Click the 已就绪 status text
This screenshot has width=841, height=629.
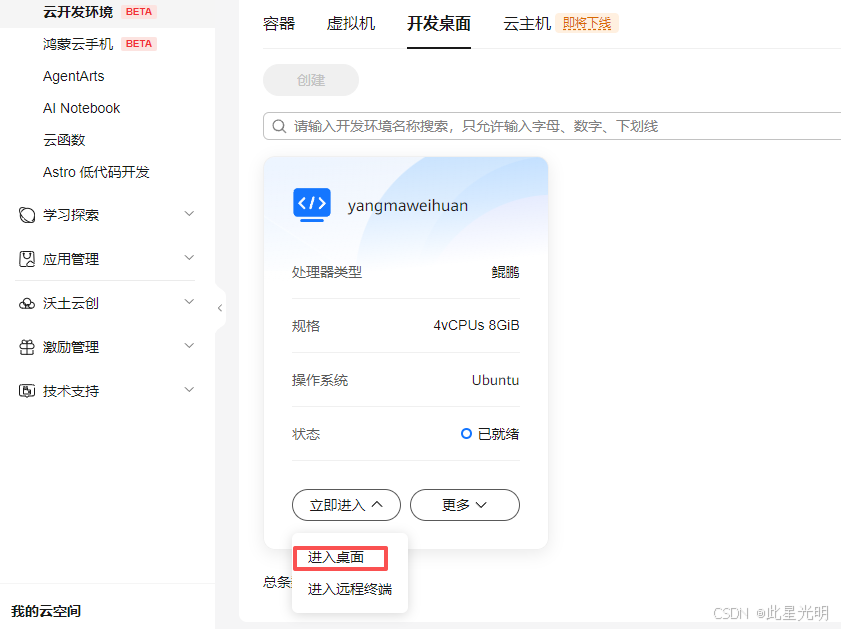(x=498, y=434)
